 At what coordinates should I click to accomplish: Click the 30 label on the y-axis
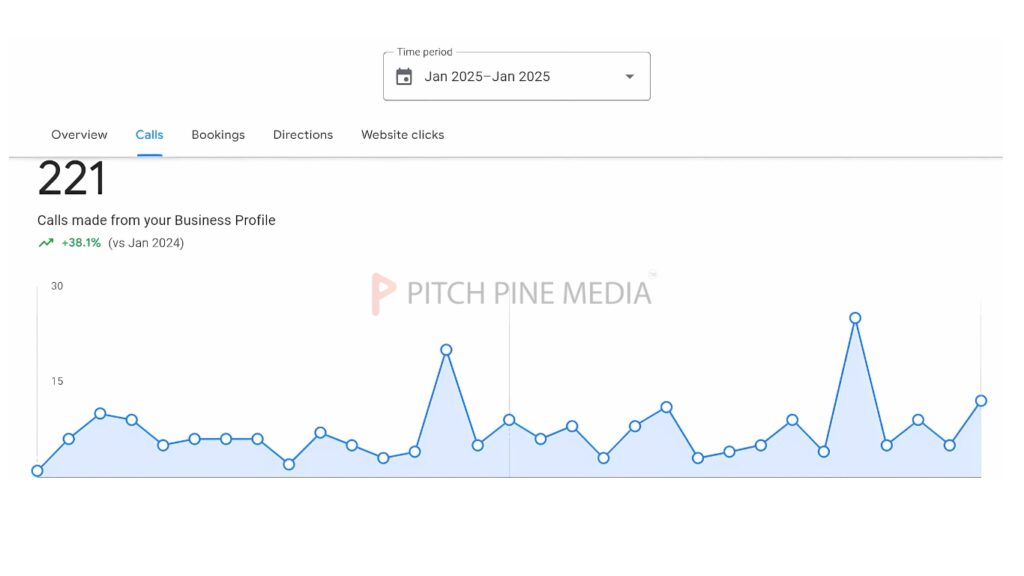coord(57,286)
